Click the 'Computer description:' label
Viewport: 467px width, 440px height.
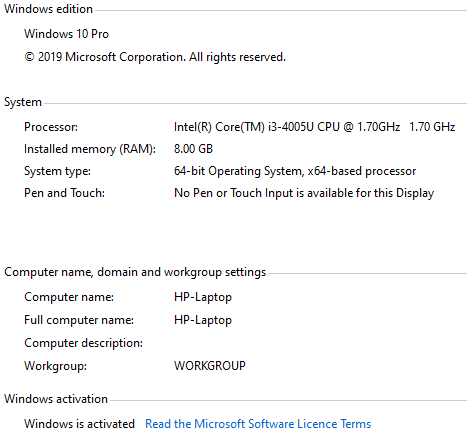click(83, 343)
